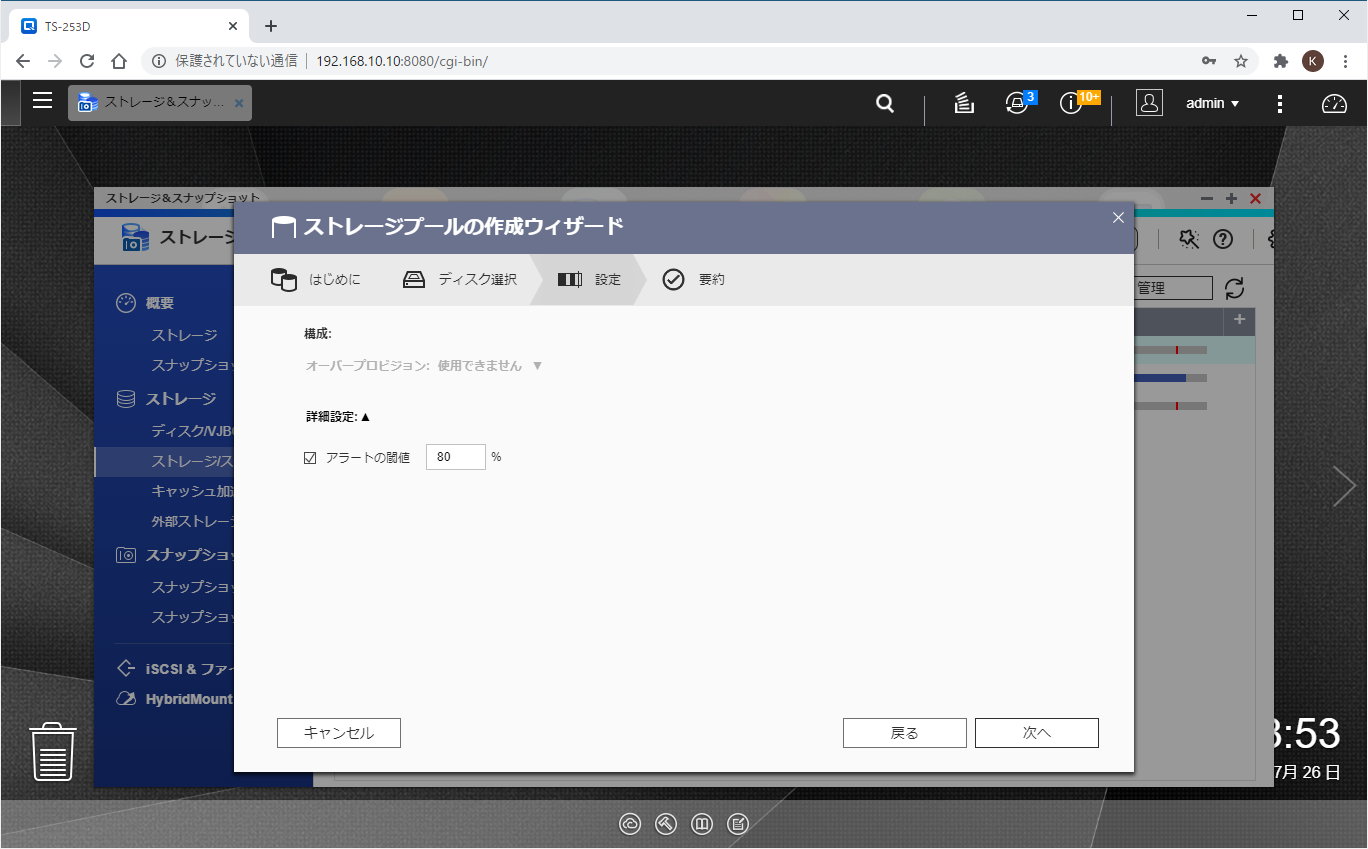Show event notifications icon with 10+ badge

[x=1072, y=103]
